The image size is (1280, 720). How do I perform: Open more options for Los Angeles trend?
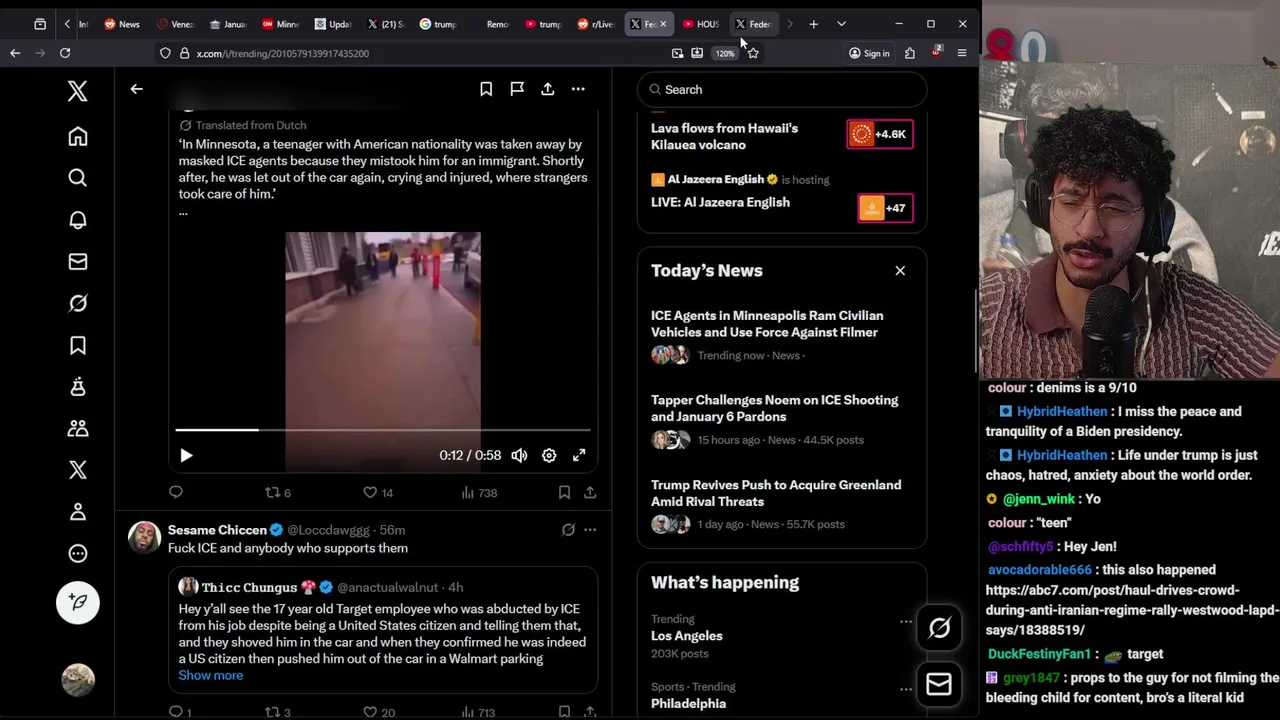pos(906,621)
